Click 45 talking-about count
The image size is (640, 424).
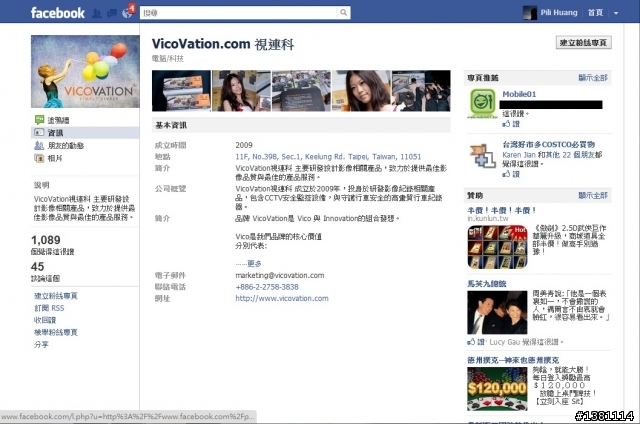tap(38, 266)
